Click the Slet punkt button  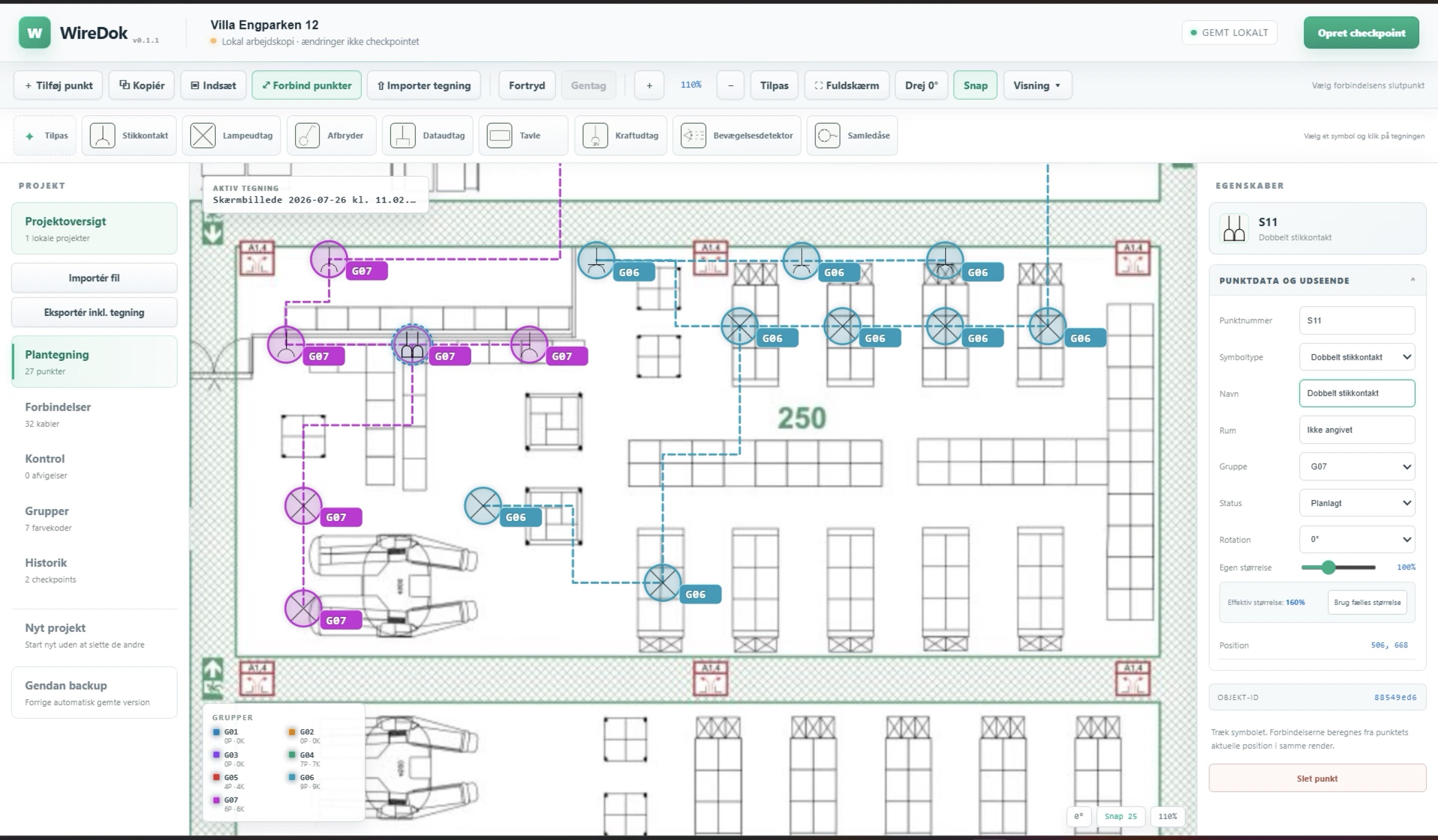(x=1317, y=779)
